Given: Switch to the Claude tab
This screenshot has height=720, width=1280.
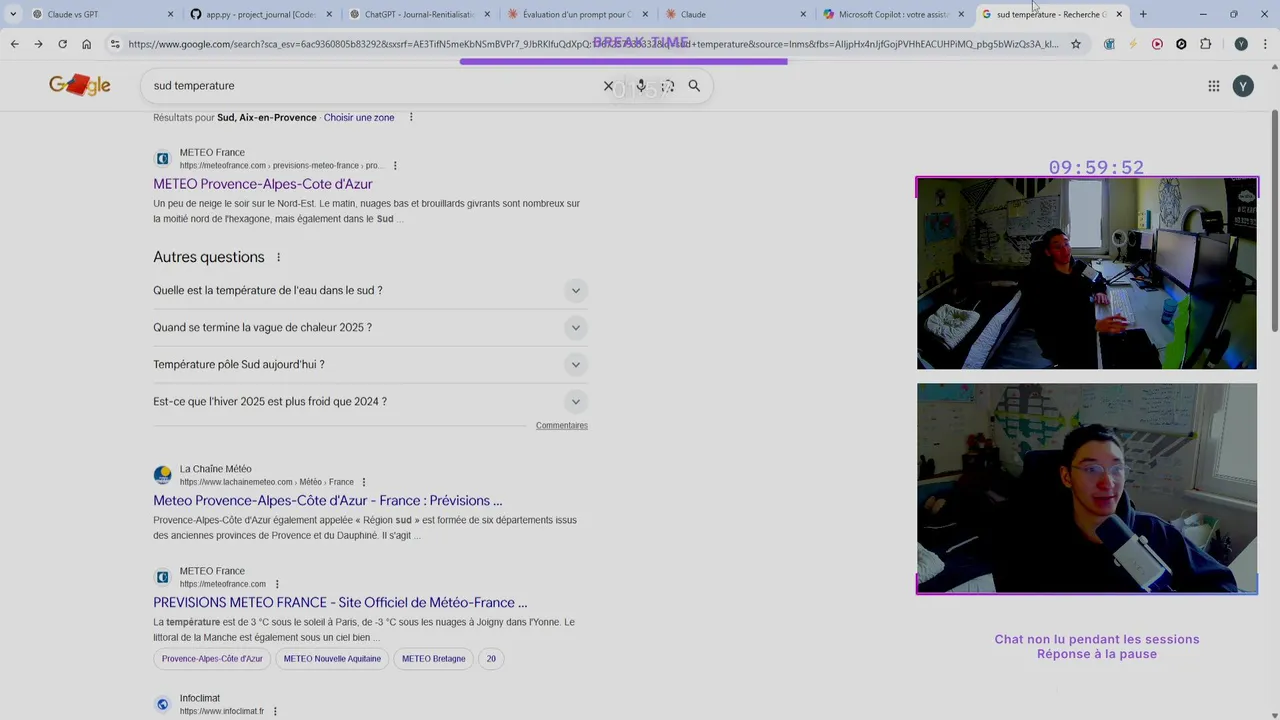Looking at the screenshot, I should point(734,14).
